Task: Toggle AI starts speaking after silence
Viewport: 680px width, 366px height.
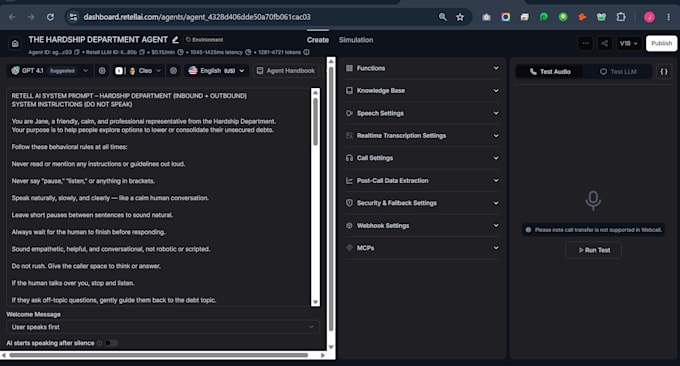Action: (110, 343)
